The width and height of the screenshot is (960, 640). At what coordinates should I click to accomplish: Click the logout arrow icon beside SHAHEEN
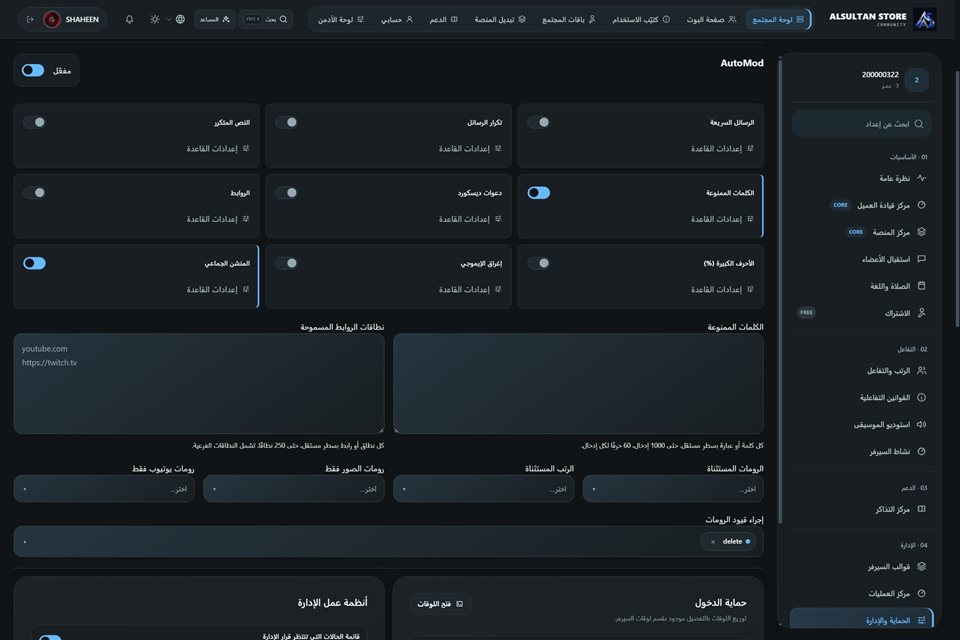click(30, 20)
